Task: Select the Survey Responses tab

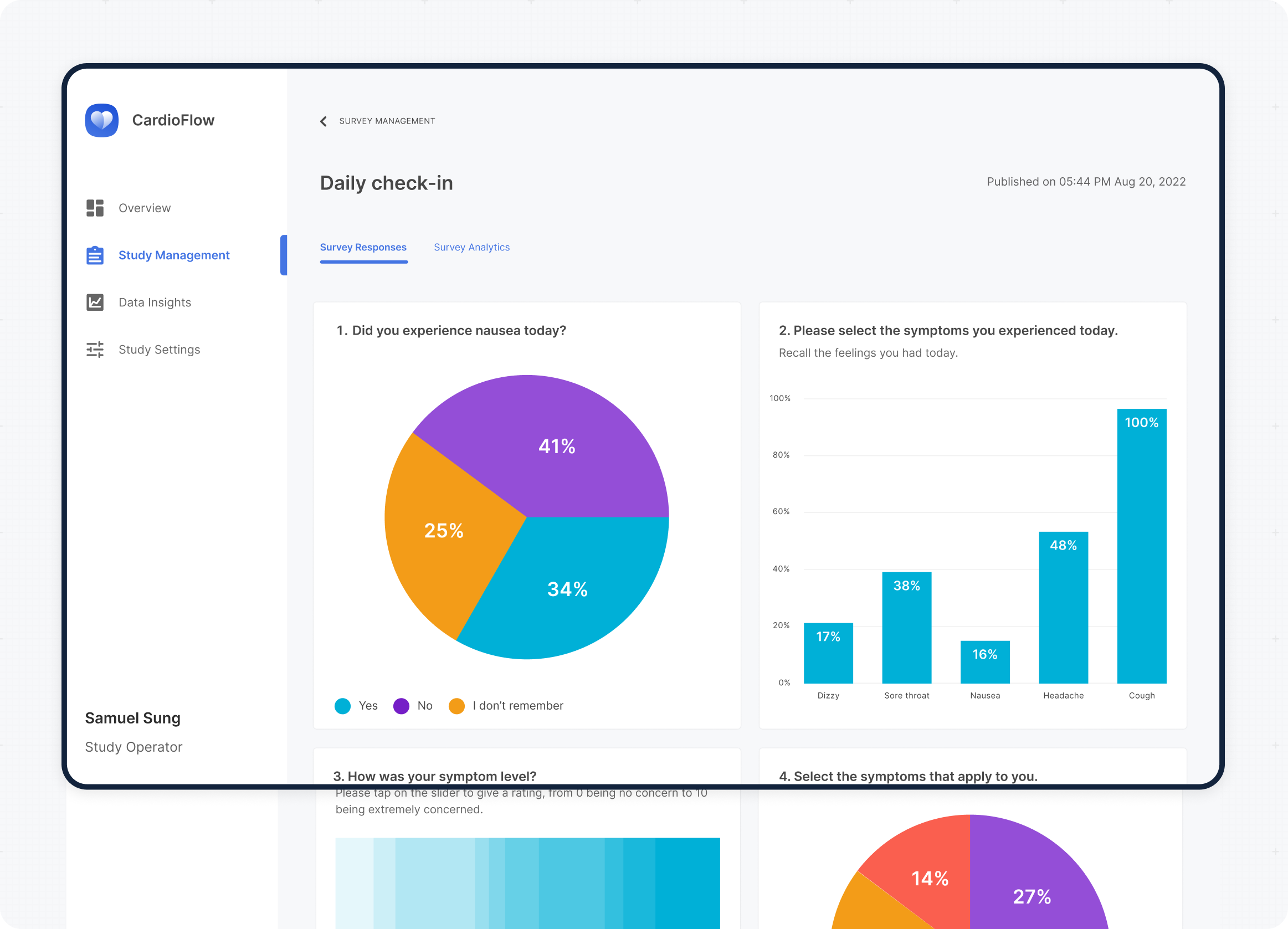Action: [363, 247]
